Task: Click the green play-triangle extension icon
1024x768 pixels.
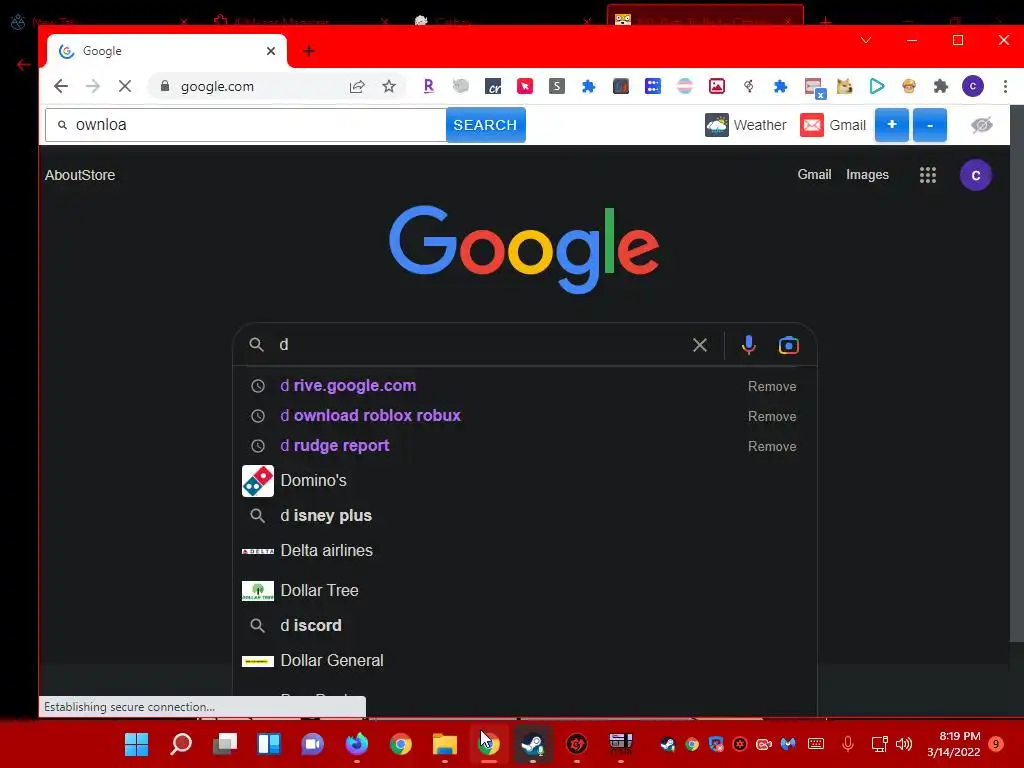Action: point(876,86)
